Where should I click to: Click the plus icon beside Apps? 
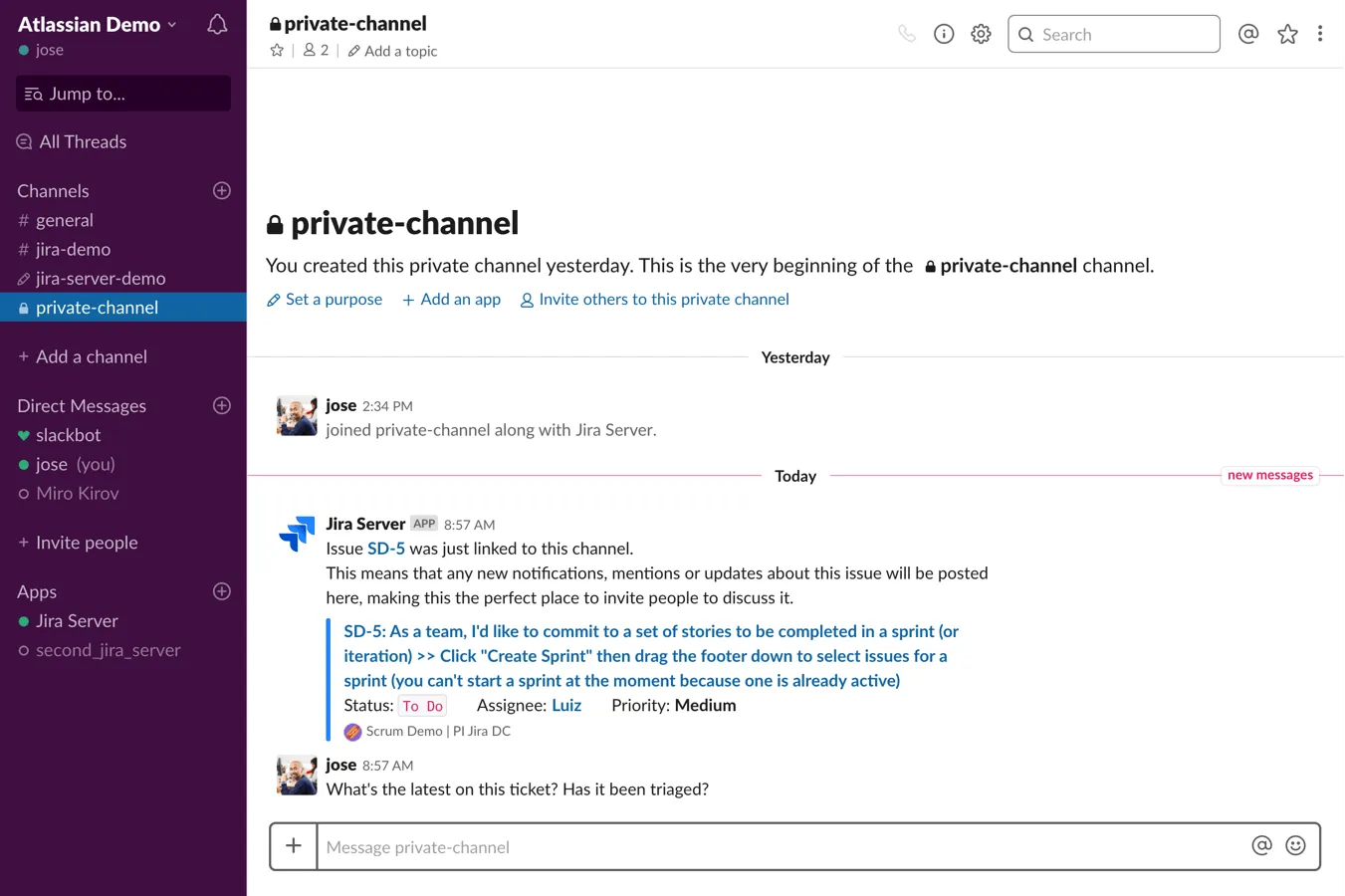(x=222, y=591)
